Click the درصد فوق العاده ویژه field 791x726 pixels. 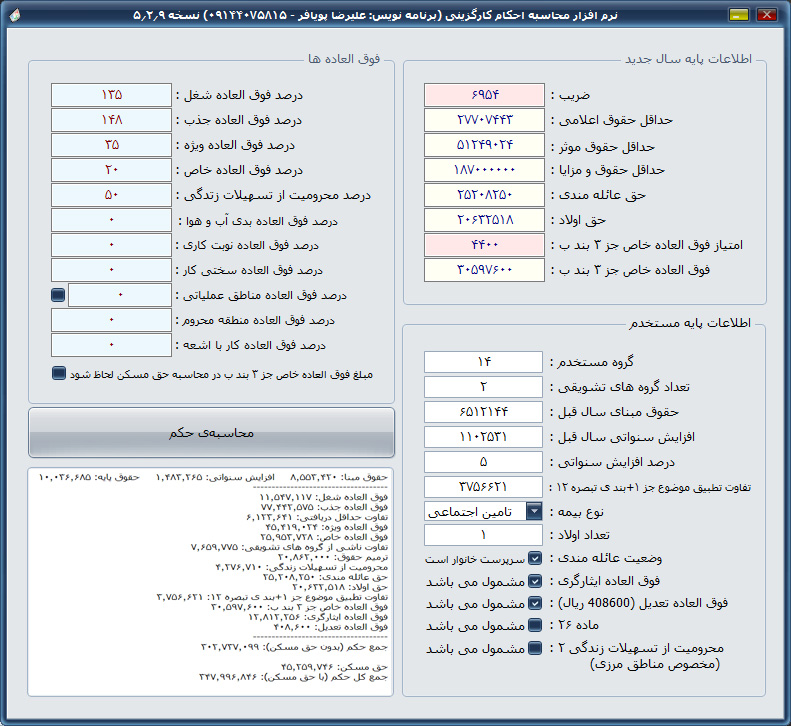pos(111,145)
